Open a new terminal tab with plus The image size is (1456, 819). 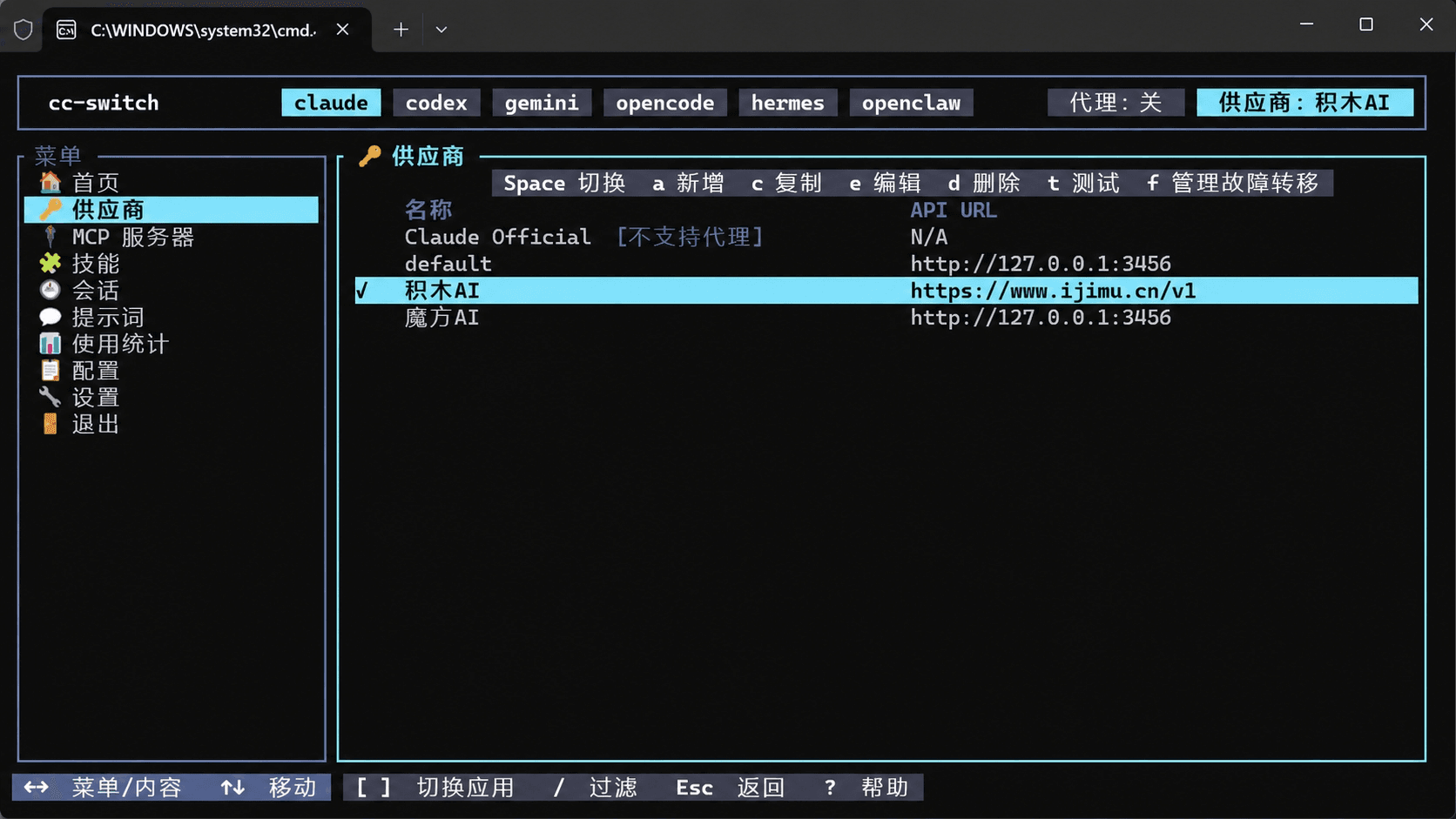pyautogui.click(x=401, y=30)
